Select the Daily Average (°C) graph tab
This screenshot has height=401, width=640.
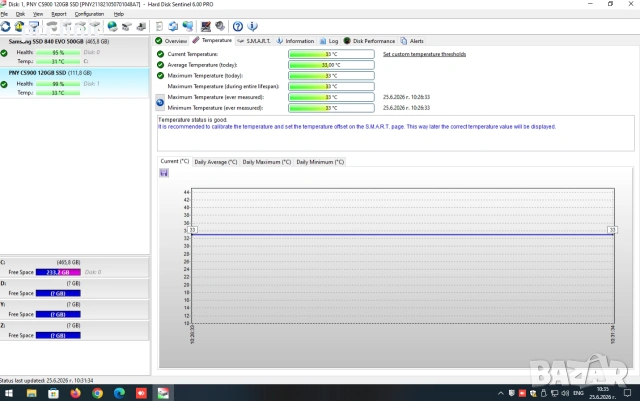[216, 162]
